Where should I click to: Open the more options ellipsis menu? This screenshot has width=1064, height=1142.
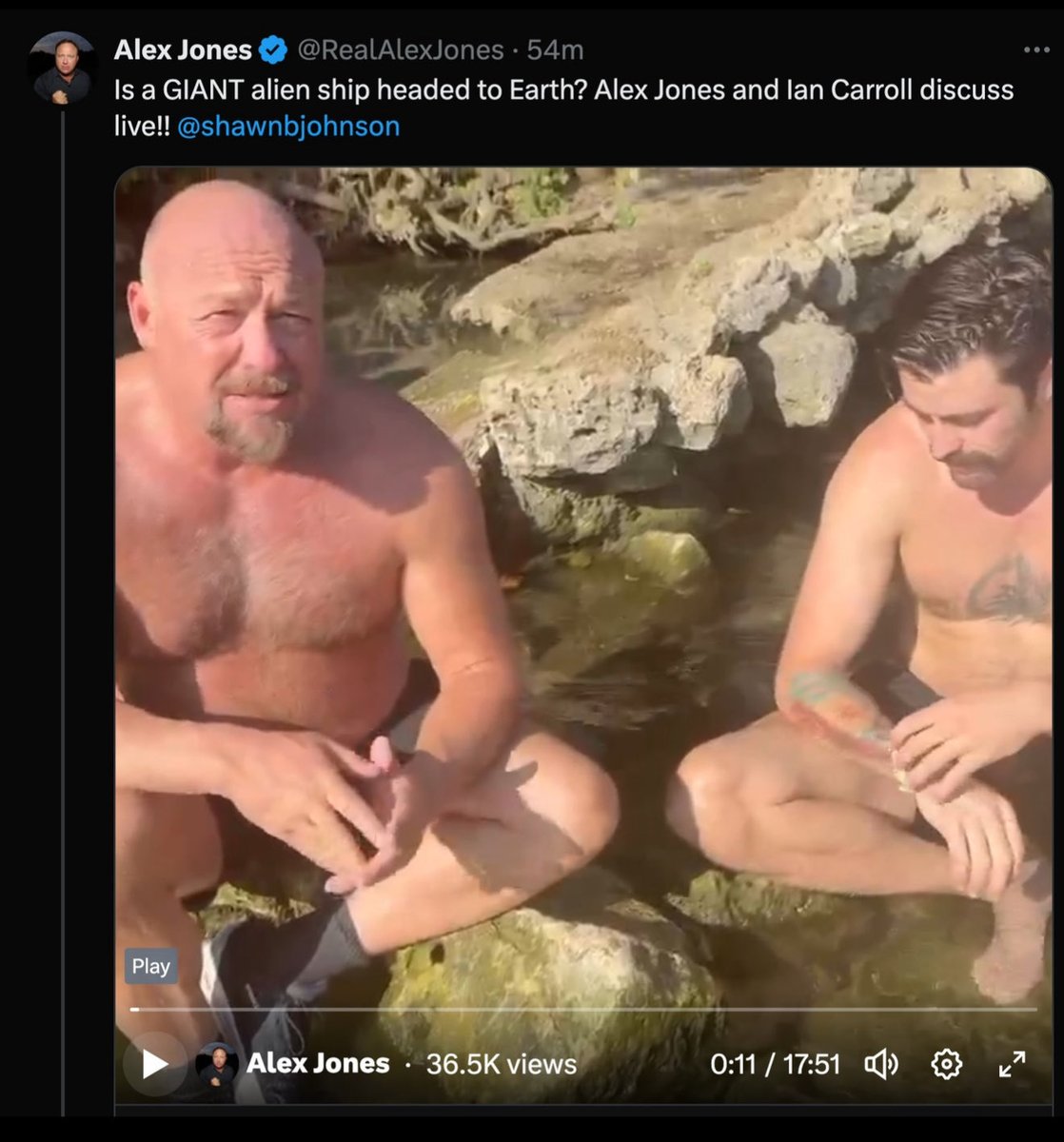tap(1035, 49)
